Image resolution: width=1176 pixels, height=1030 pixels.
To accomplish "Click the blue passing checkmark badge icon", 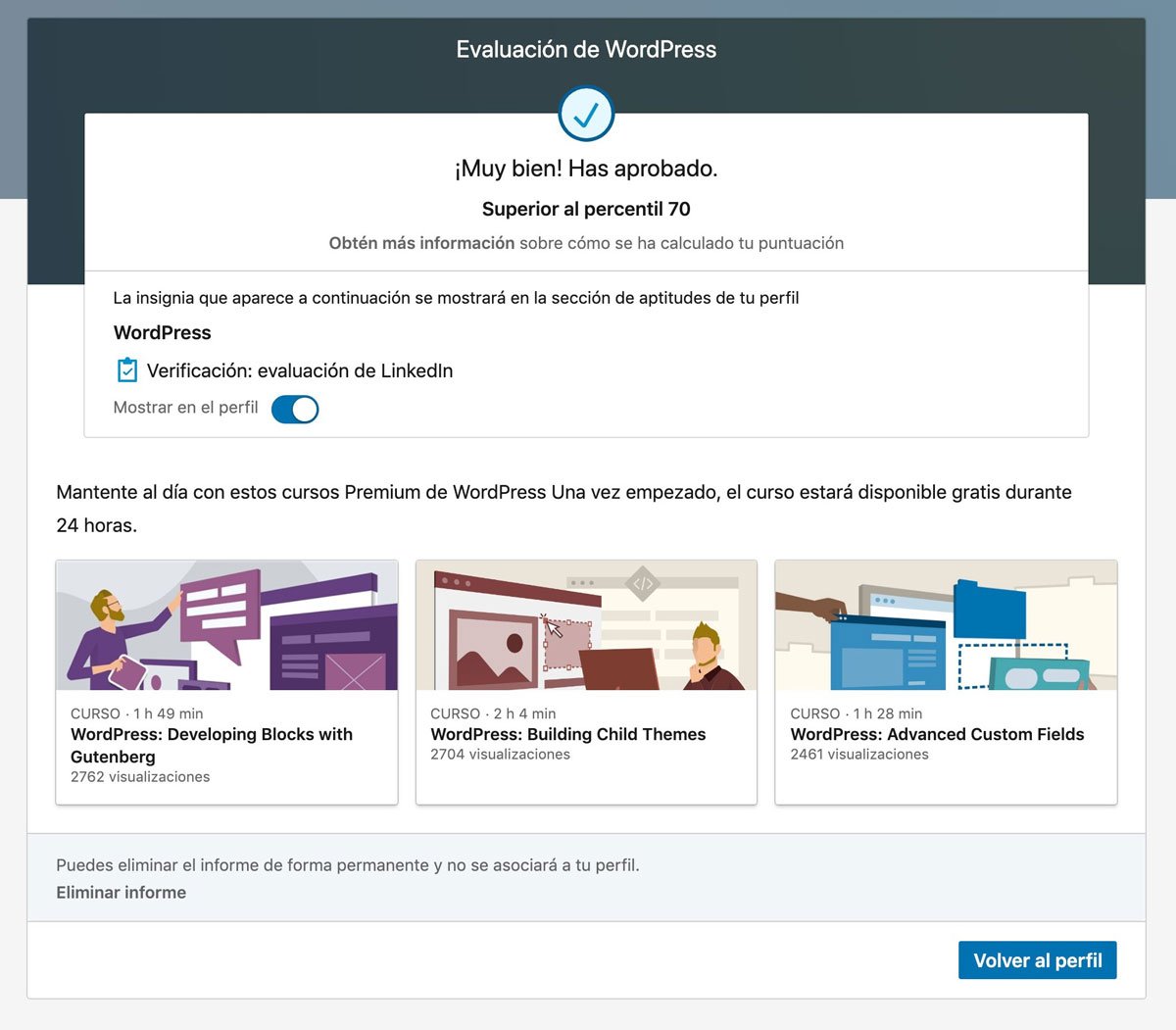I will (586, 114).
